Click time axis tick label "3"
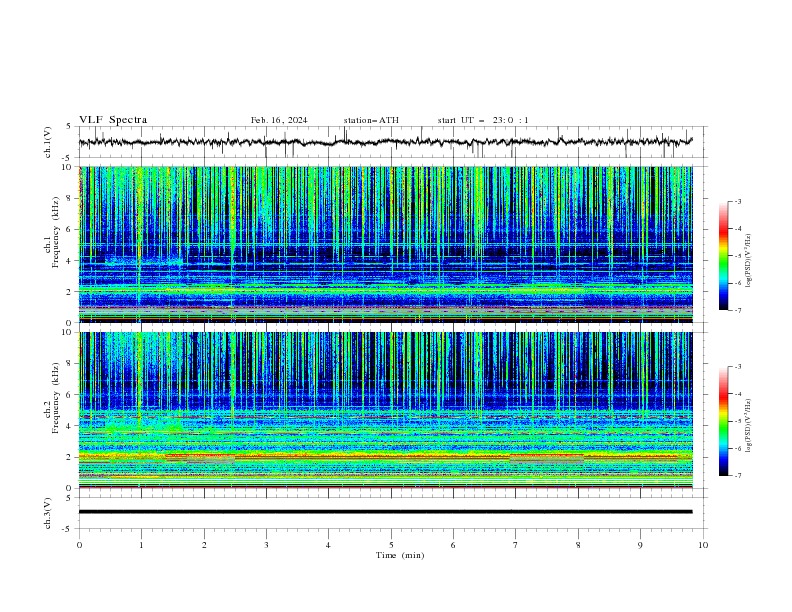Viewport: 792px width, 612px height. coord(266,545)
